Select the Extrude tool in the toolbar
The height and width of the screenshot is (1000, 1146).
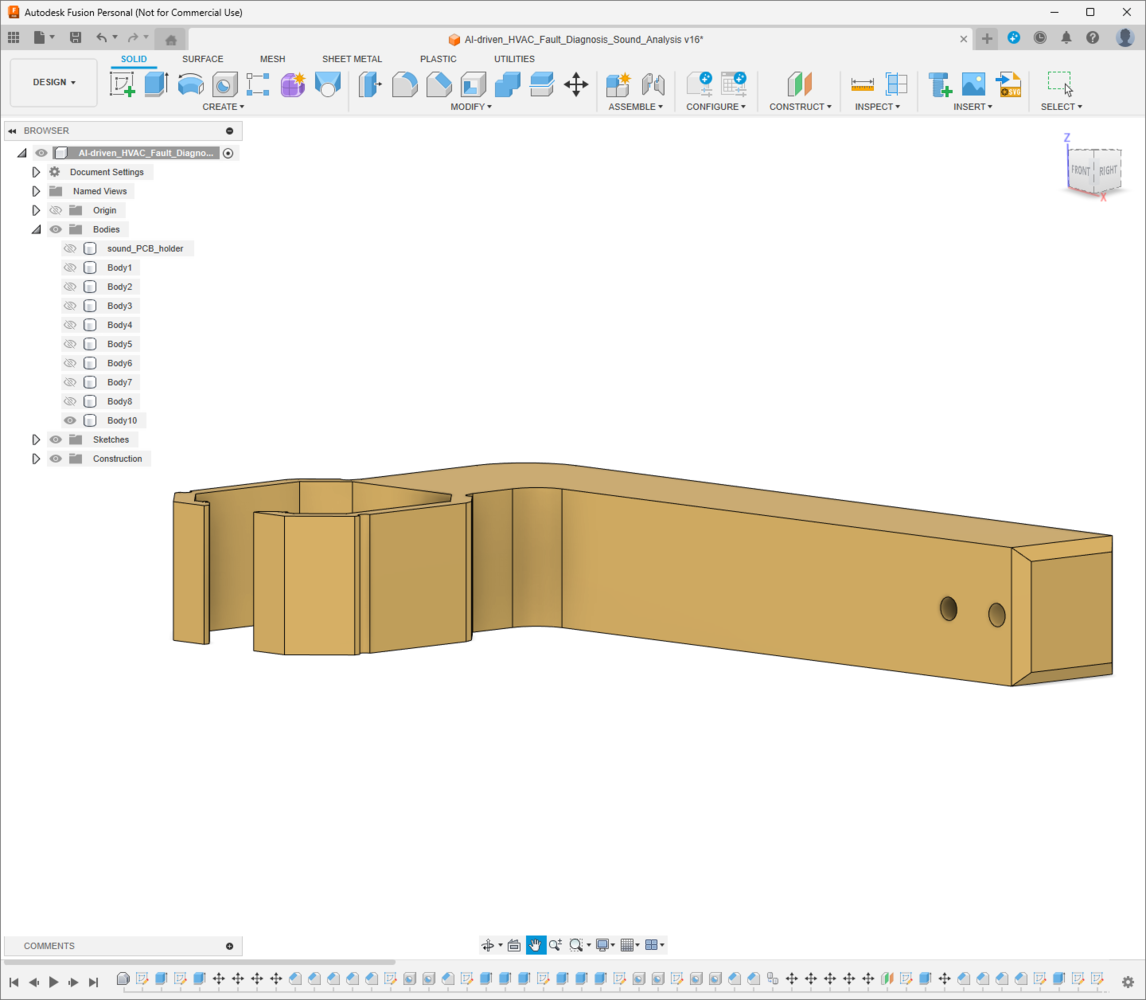tap(156, 84)
